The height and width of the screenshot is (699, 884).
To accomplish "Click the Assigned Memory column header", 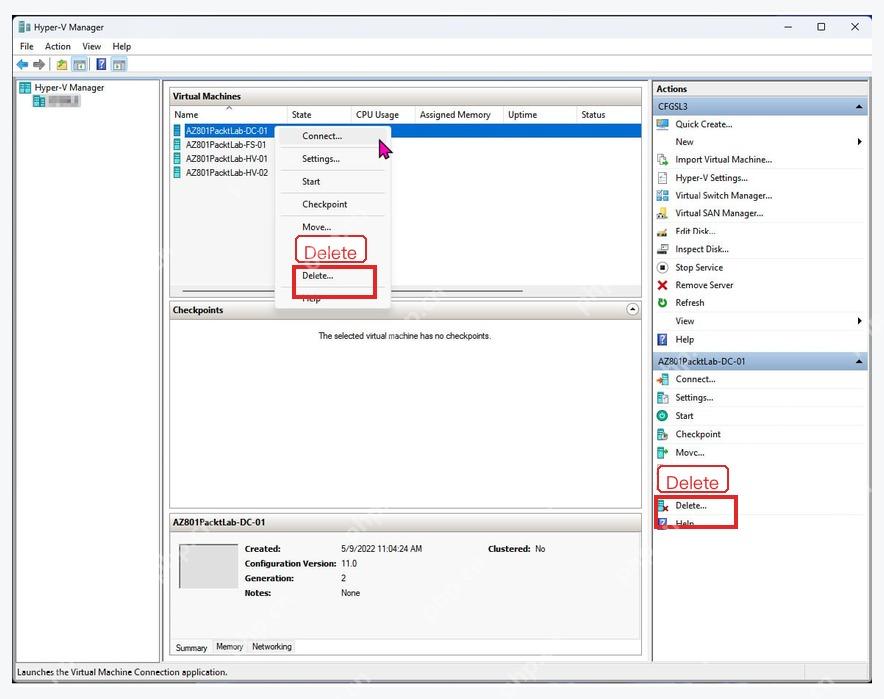I will pyautogui.click(x=458, y=114).
